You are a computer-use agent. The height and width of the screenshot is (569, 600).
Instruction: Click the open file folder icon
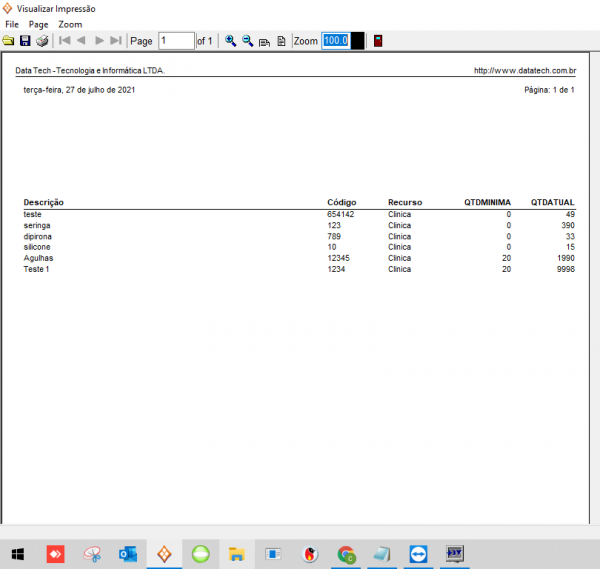(x=9, y=41)
